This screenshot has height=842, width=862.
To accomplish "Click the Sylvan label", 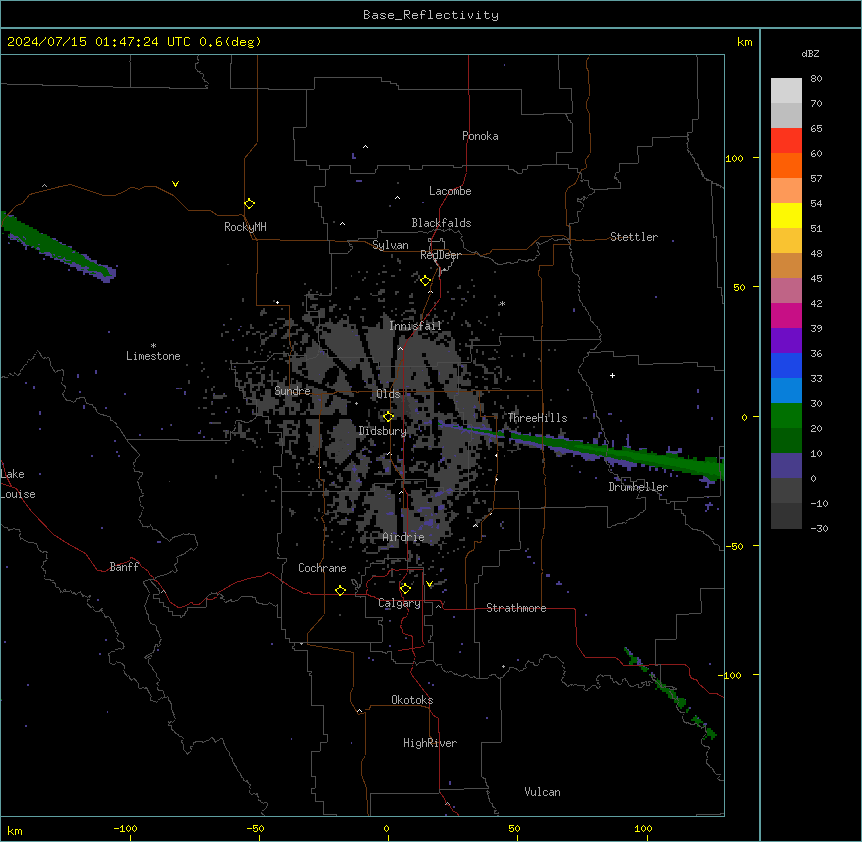I will point(390,245).
